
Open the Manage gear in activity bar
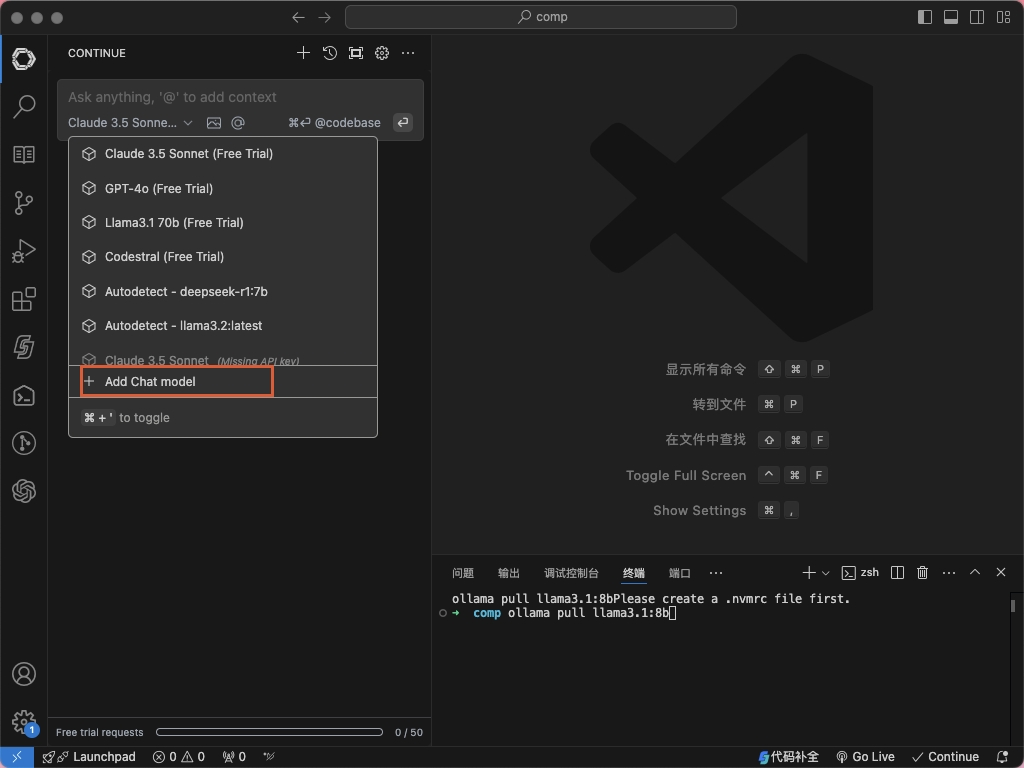(x=24, y=722)
